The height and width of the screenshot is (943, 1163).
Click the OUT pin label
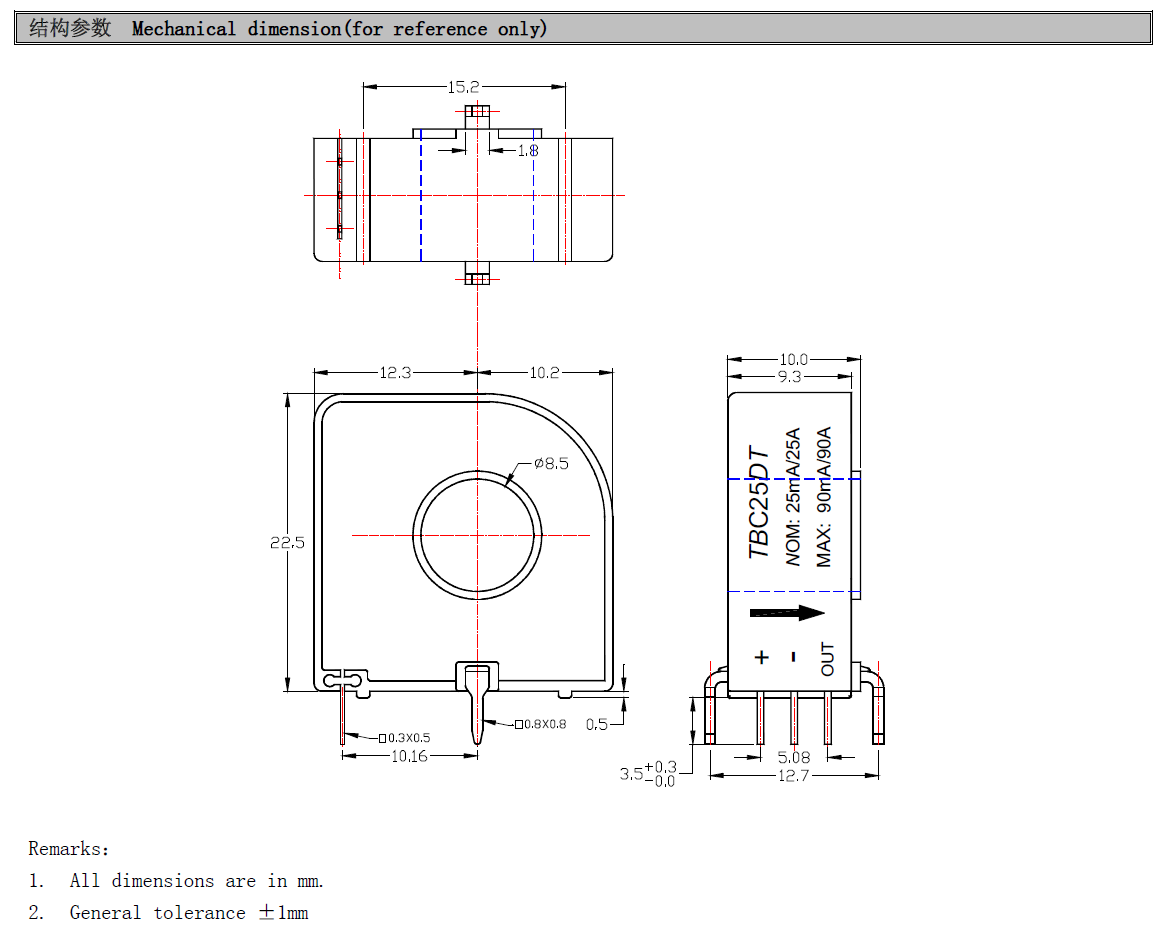tap(827, 658)
